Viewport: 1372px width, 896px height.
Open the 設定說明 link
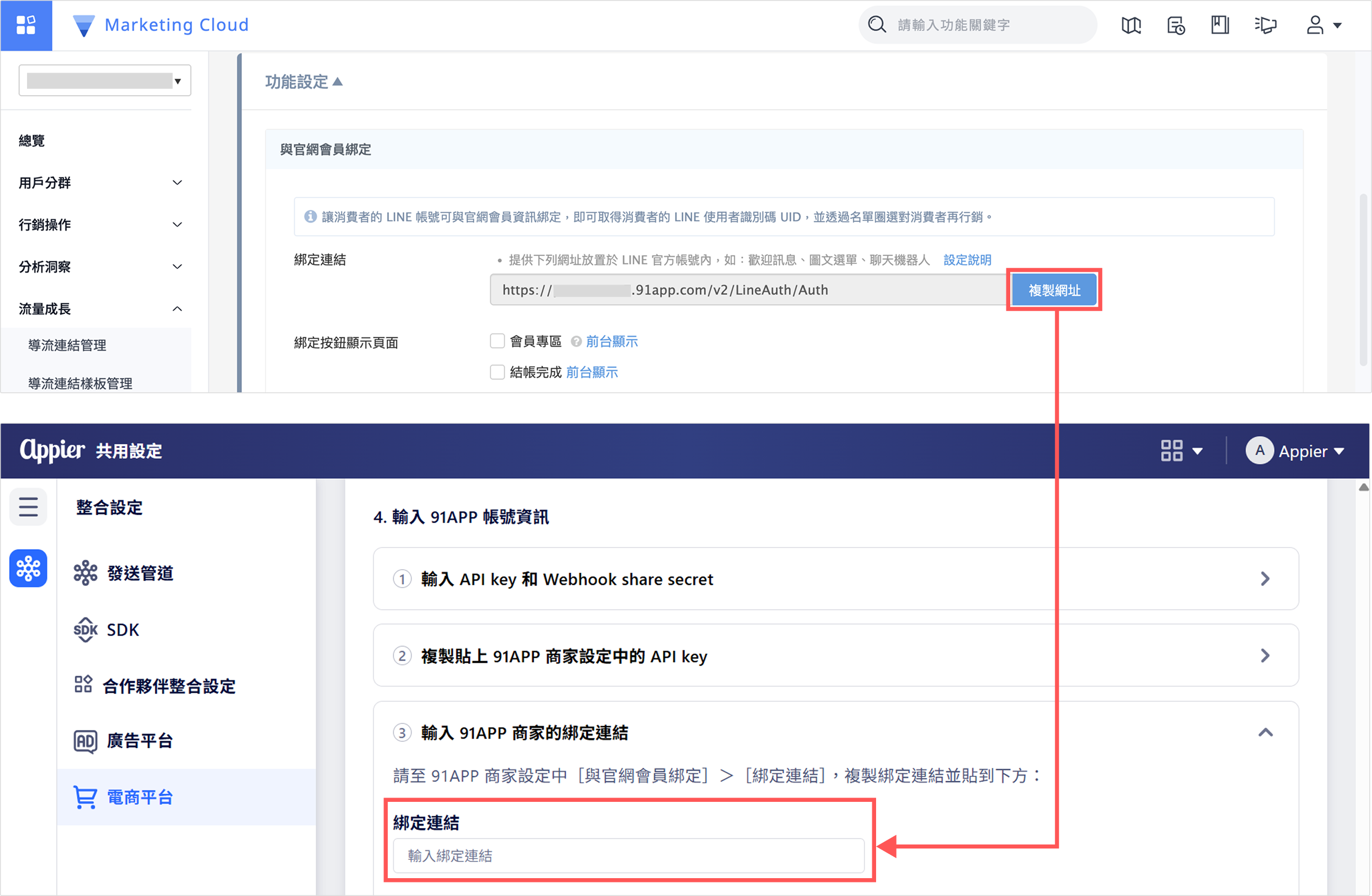967,260
